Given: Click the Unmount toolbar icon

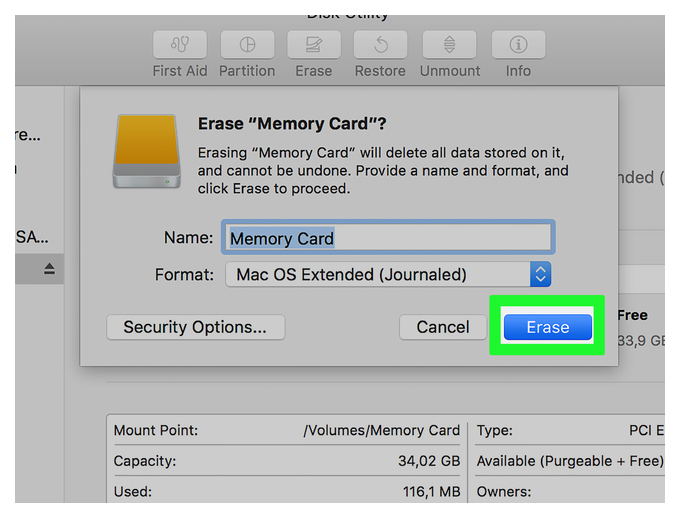Looking at the screenshot, I should [449, 44].
